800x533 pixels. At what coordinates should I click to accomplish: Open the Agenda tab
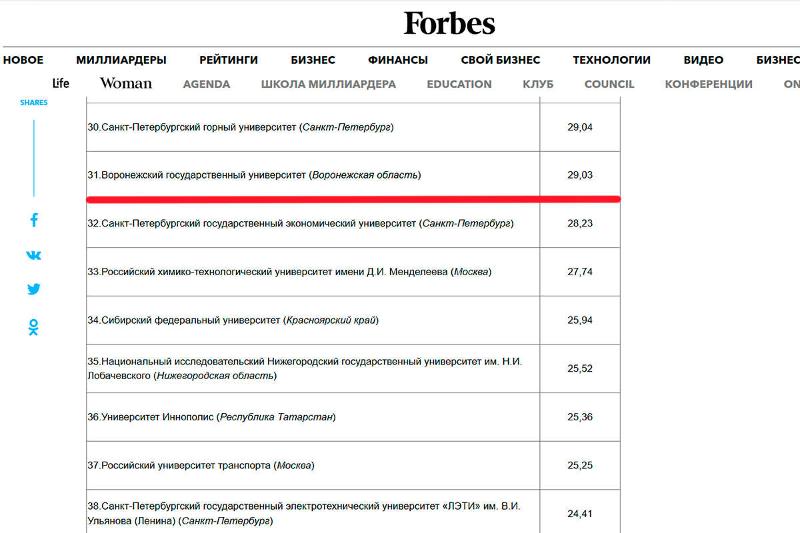coord(206,84)
